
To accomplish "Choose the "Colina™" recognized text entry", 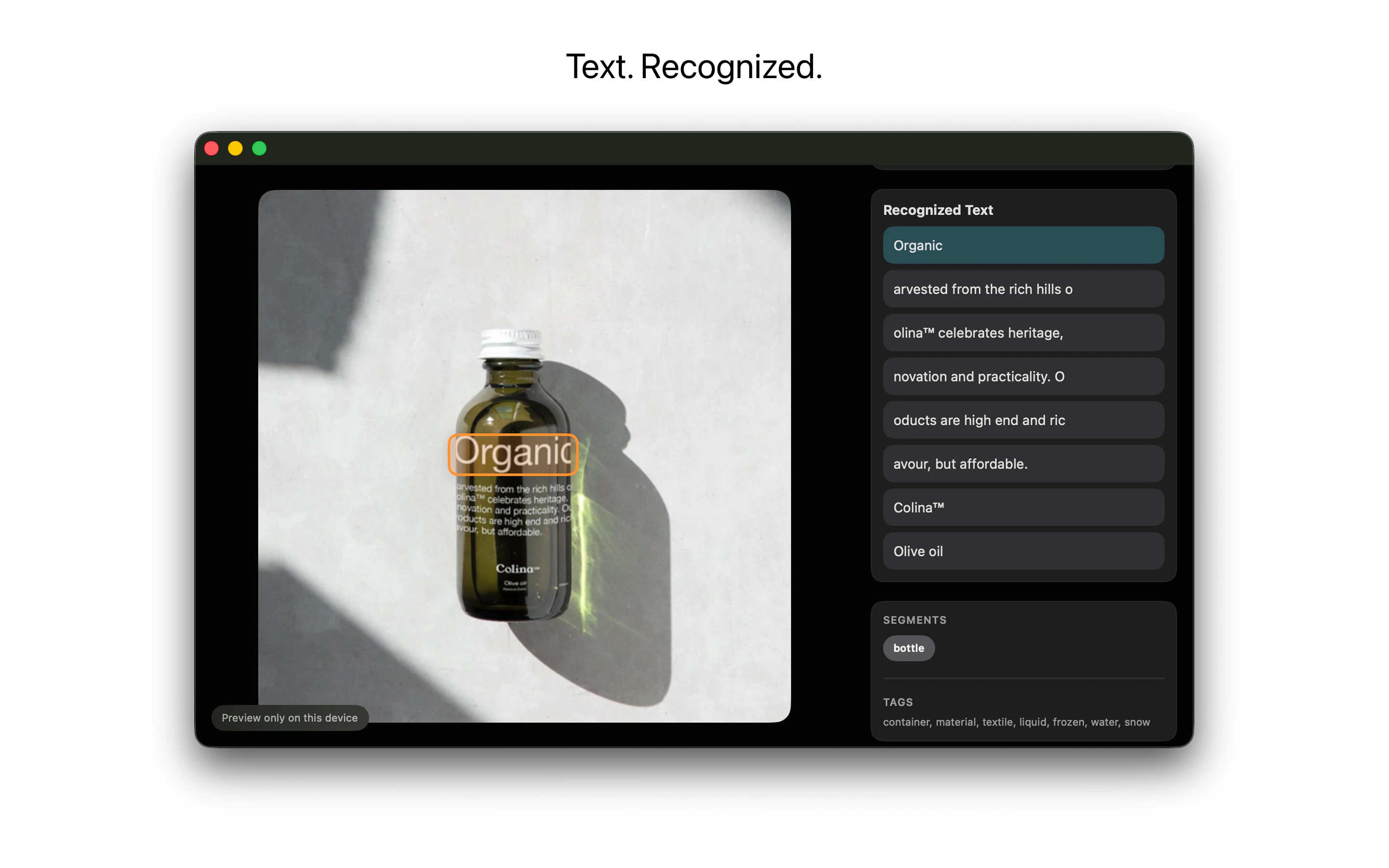I will tap(1023, 507).
